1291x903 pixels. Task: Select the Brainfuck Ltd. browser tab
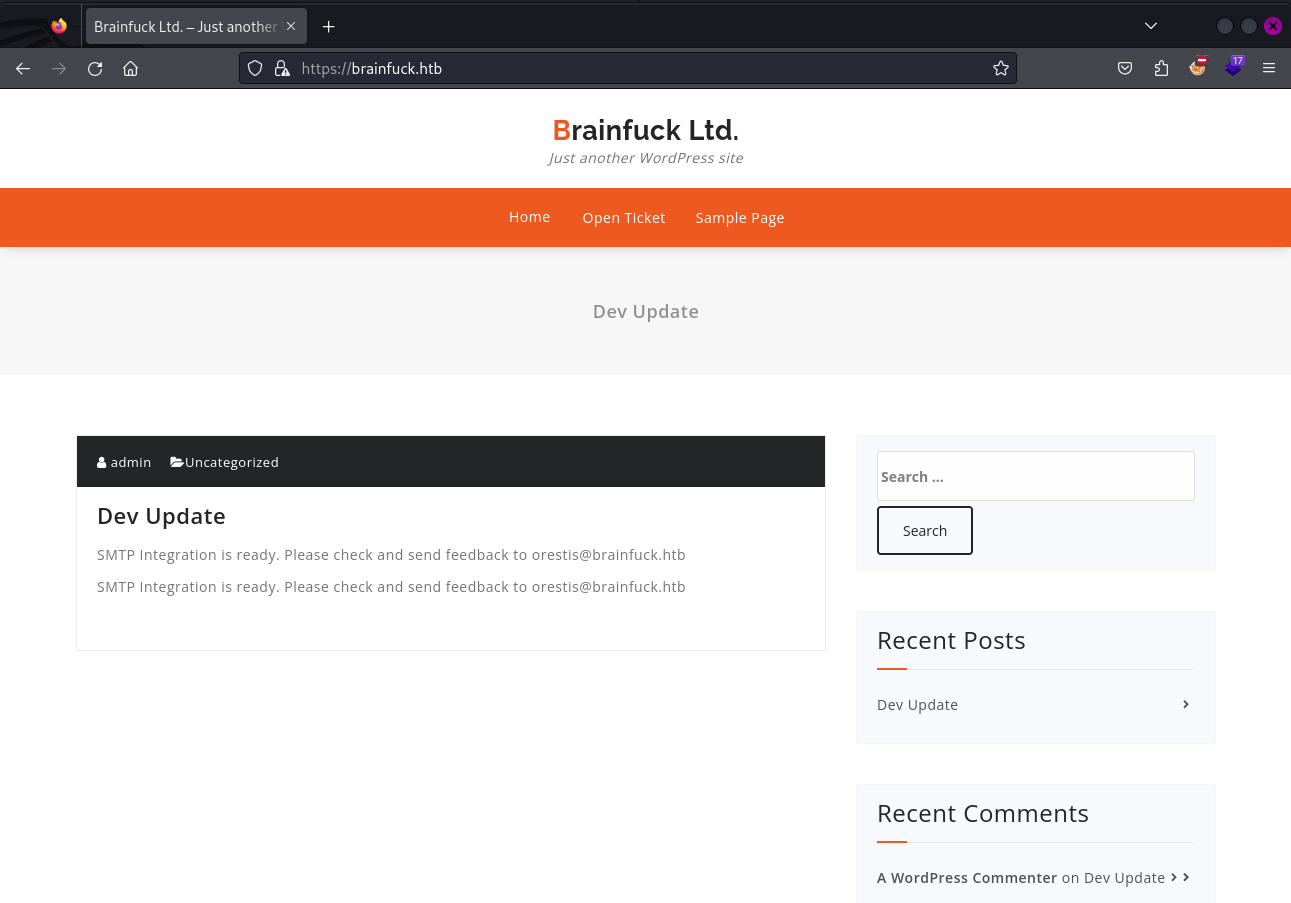[195, 27]
